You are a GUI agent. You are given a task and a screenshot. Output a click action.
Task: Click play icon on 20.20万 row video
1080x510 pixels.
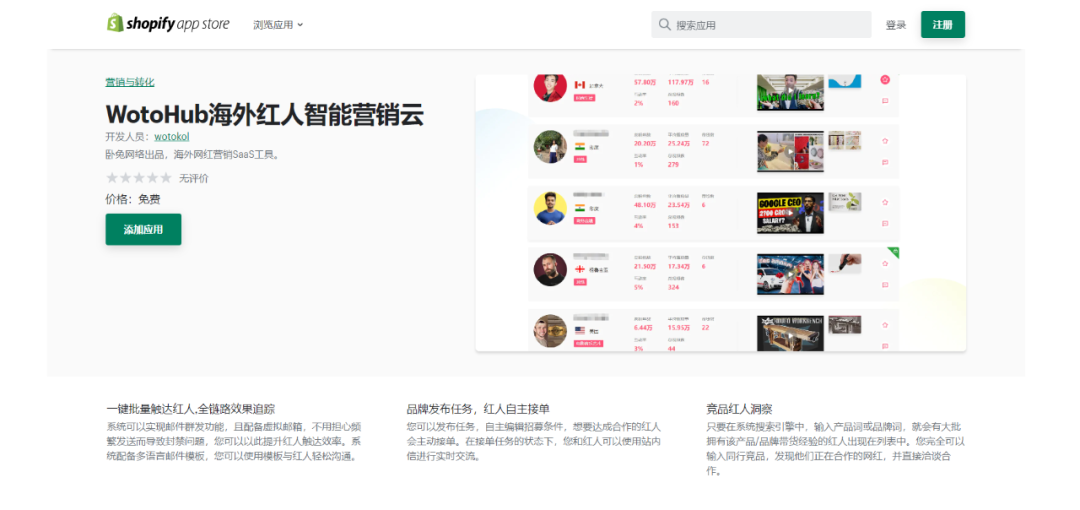pyautogui.click(x=790, y=152)
